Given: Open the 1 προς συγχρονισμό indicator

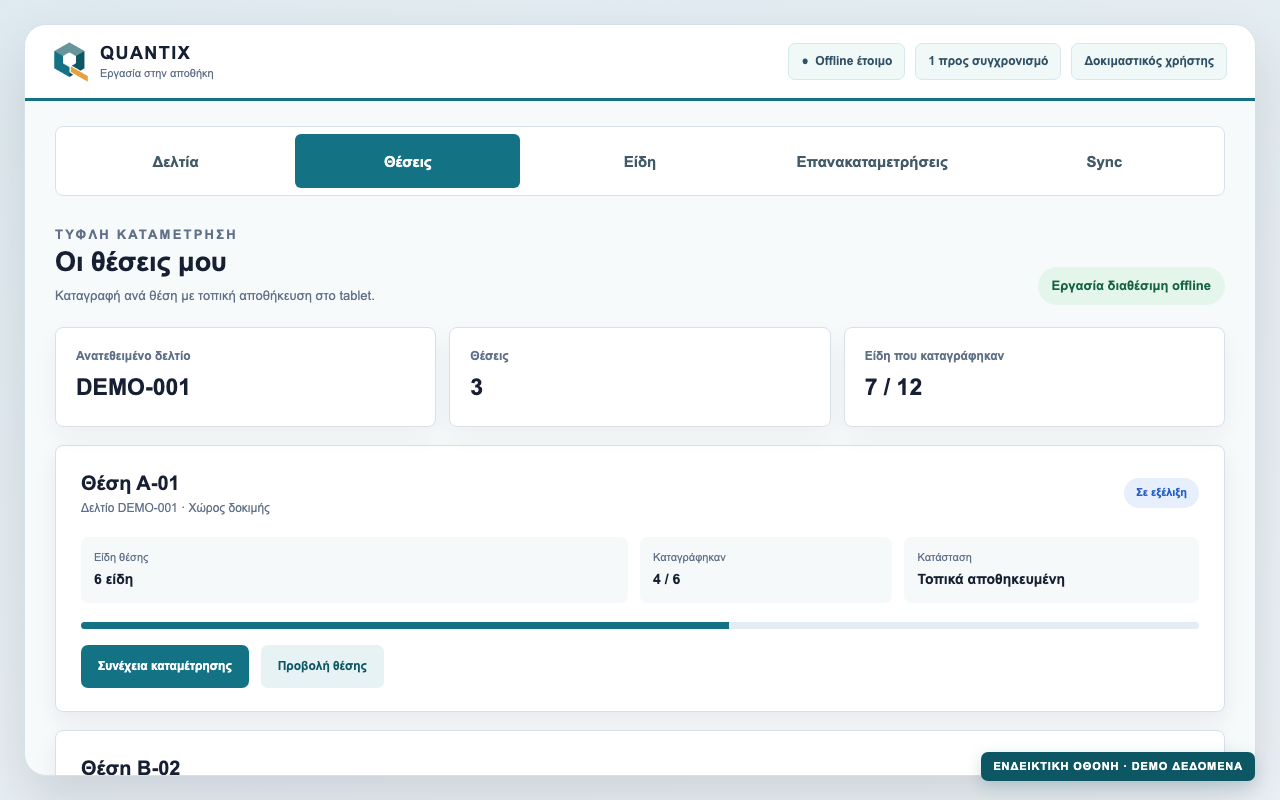Looking at the screenshot, I should tap(988, 61).
